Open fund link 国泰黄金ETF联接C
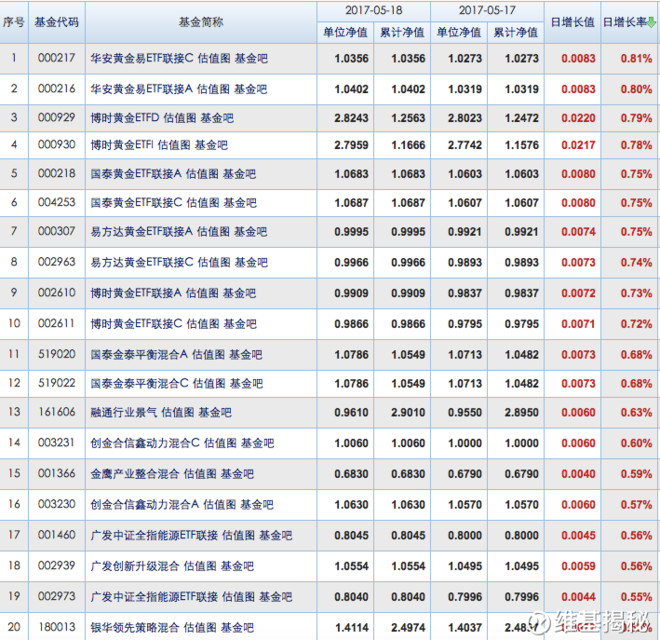 (x=136, y=203)
